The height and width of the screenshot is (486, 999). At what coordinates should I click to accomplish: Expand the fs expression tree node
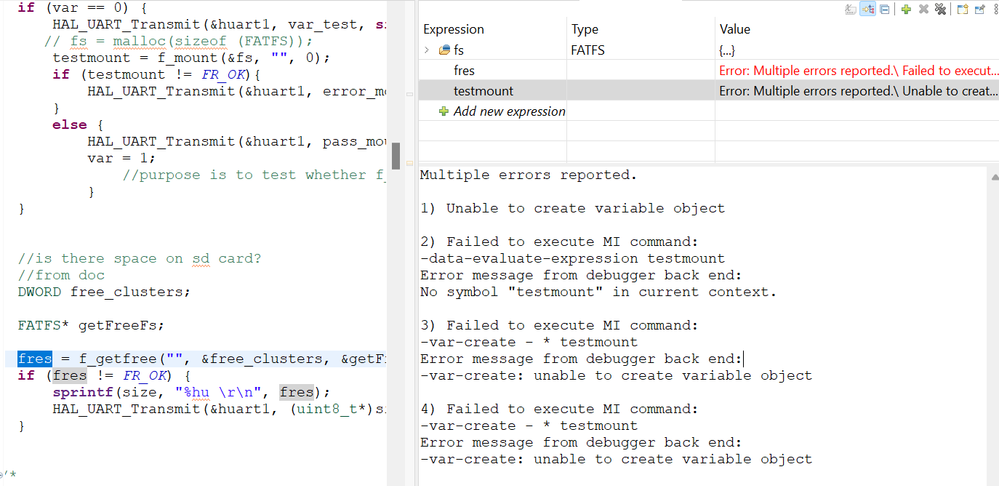point(428,50)
